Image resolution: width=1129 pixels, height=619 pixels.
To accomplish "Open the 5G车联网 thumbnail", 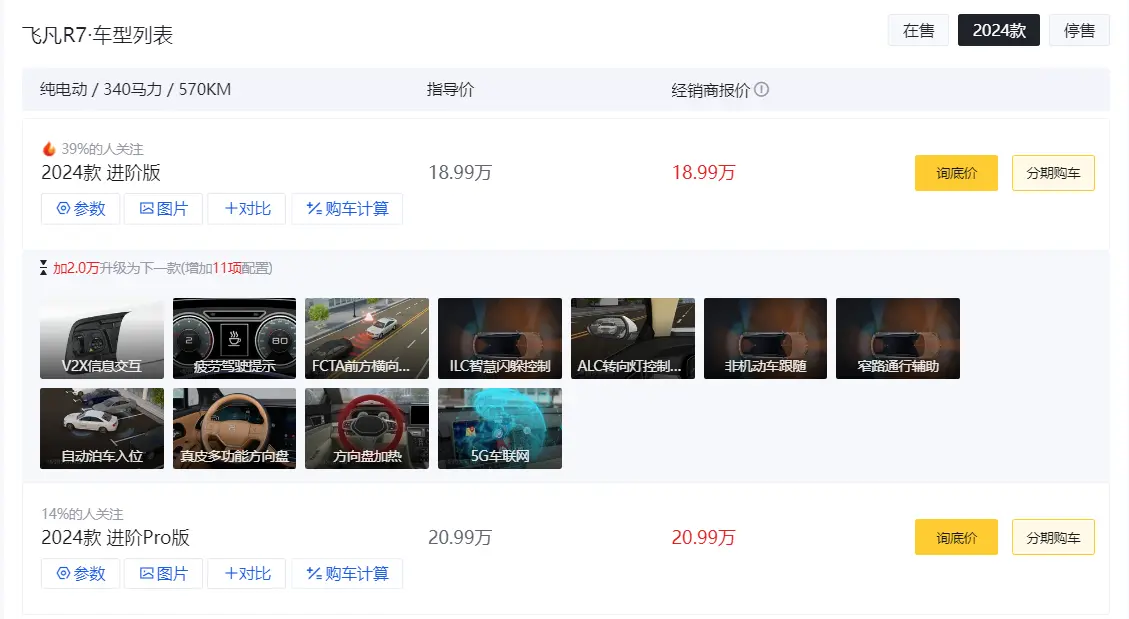I will click(500, 428).
